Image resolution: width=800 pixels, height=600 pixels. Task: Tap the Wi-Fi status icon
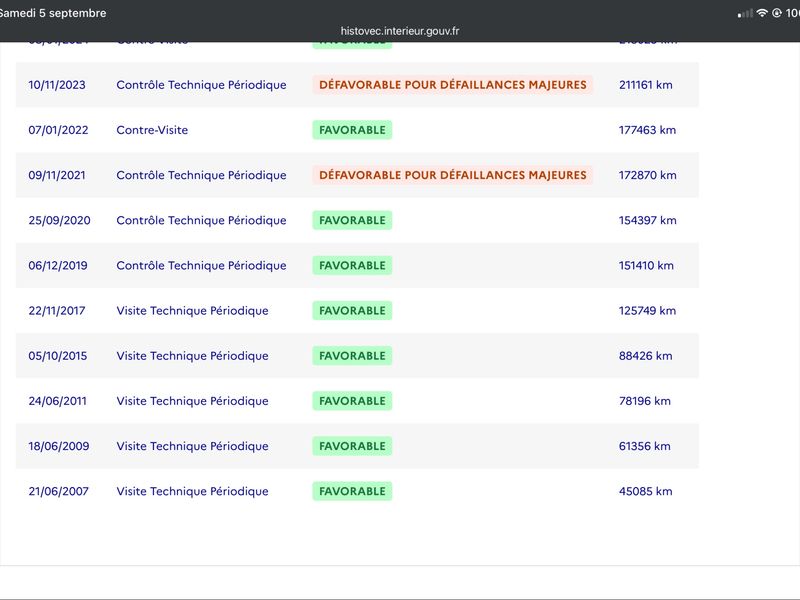coord(762,13)
